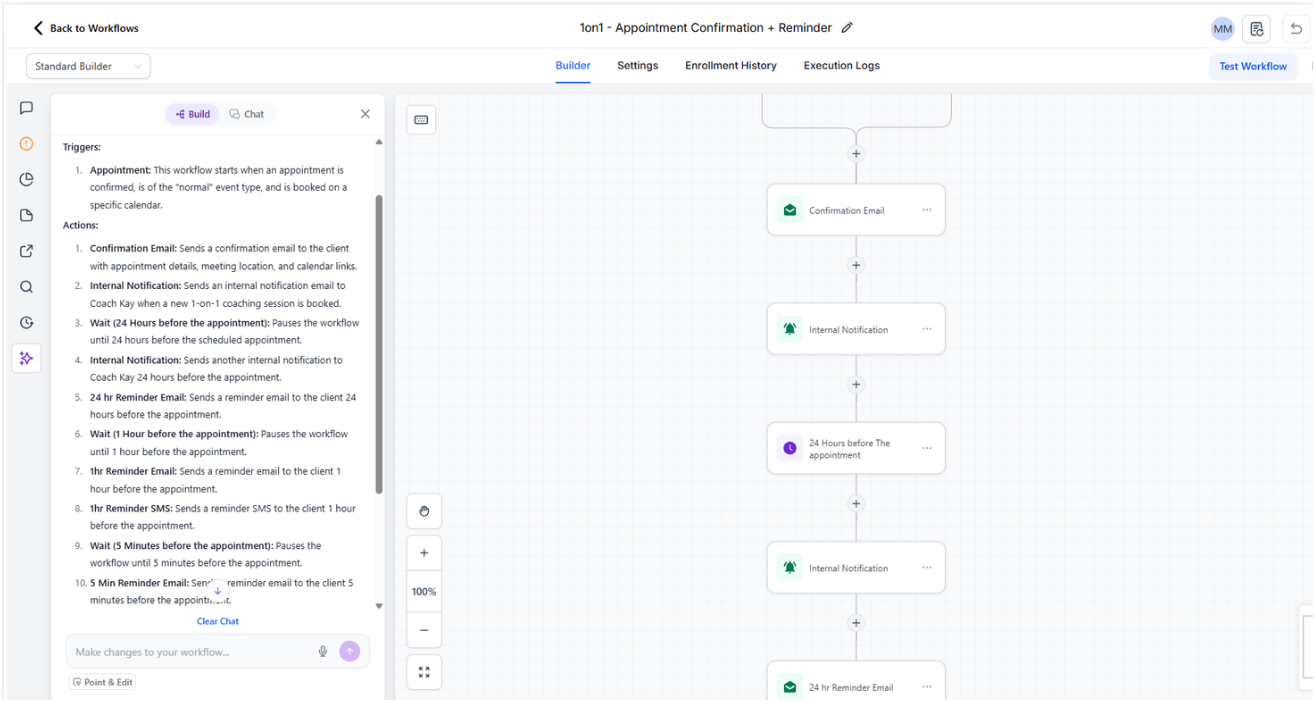The width and height of the screenshot is (1315, 702).
Task: Open the Execution Logs tab
Action: [842, 66]
